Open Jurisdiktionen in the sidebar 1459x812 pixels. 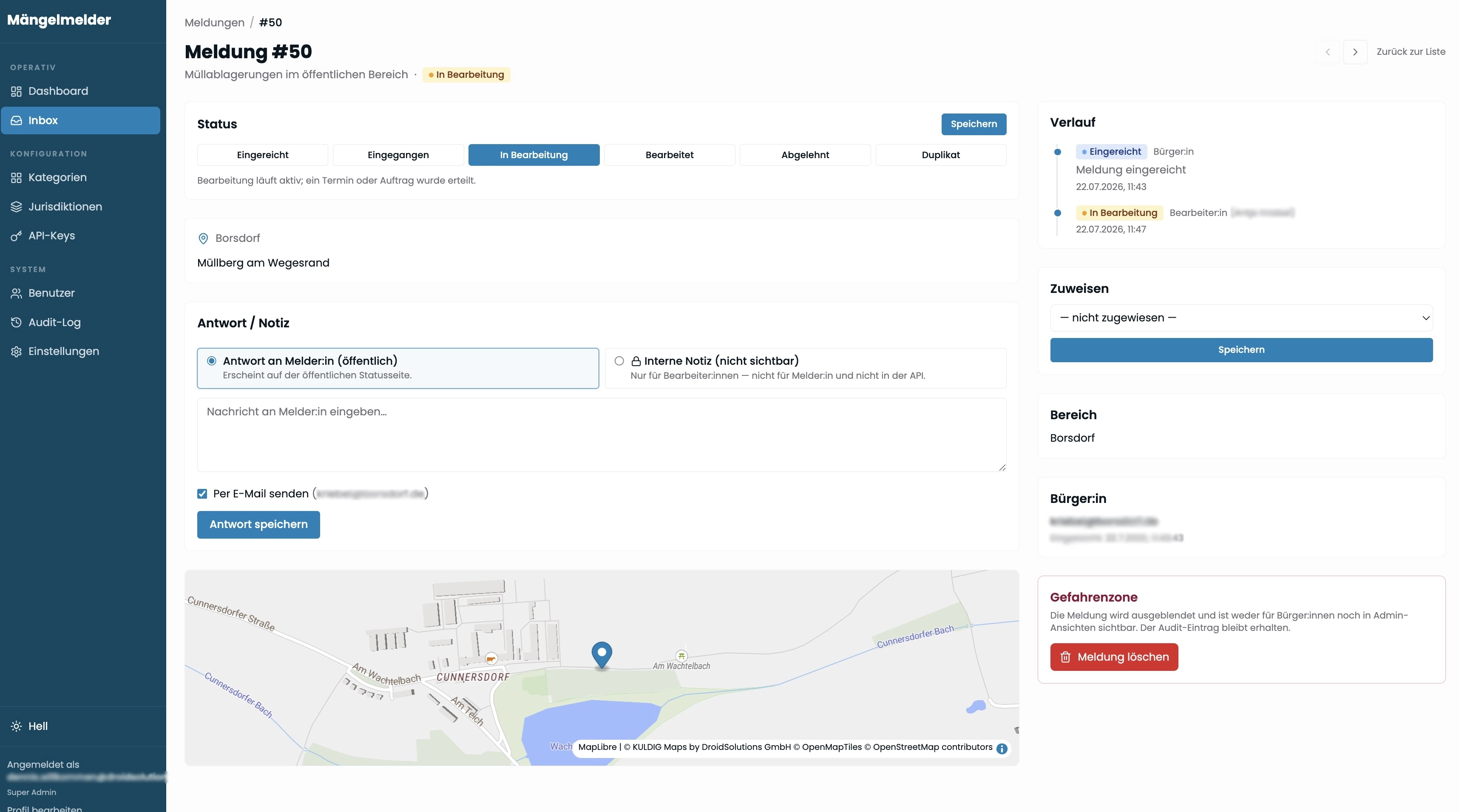[x=80, y=207]
